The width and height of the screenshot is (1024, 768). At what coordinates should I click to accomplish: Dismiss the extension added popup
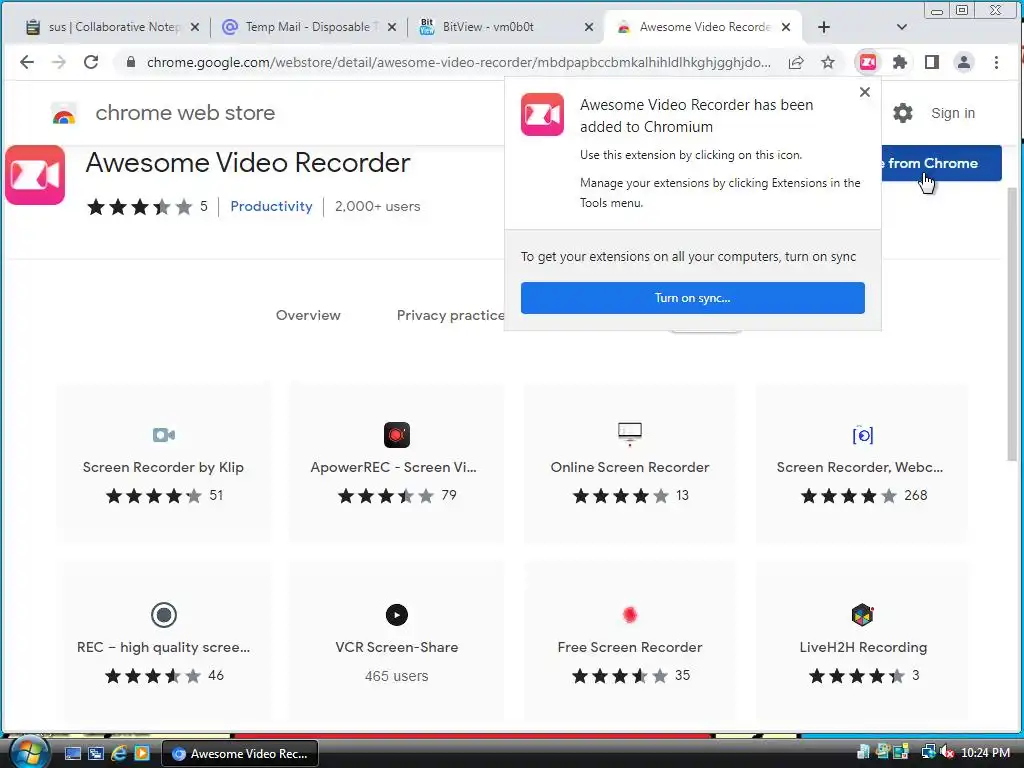point(865,92)
